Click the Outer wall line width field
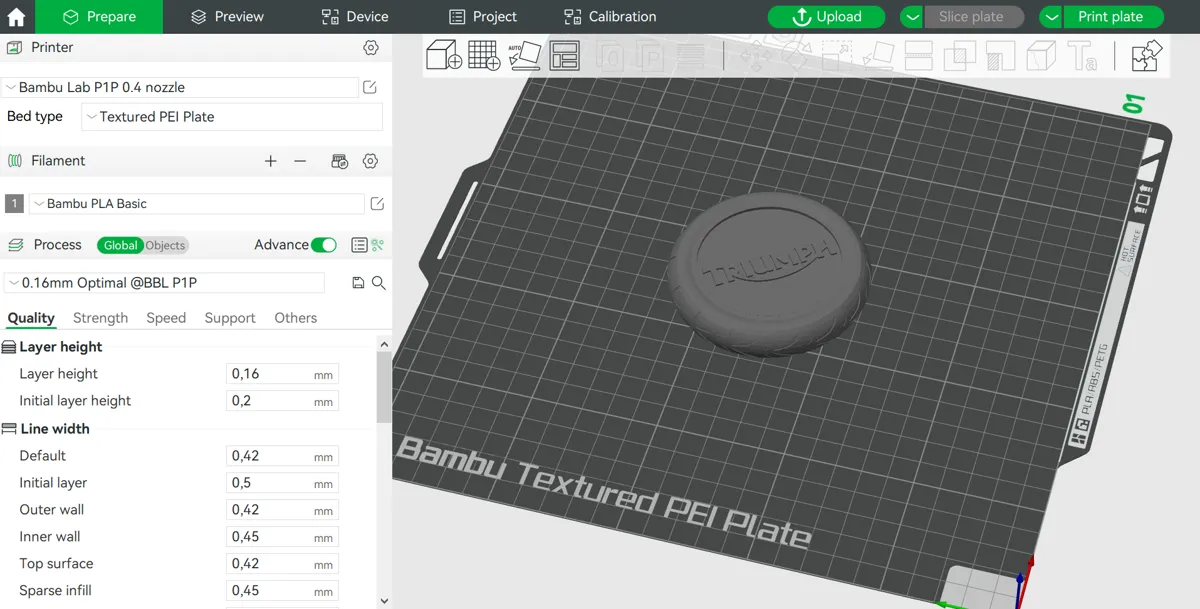This screenshot has height=609, width=1200. pos(282,510)
